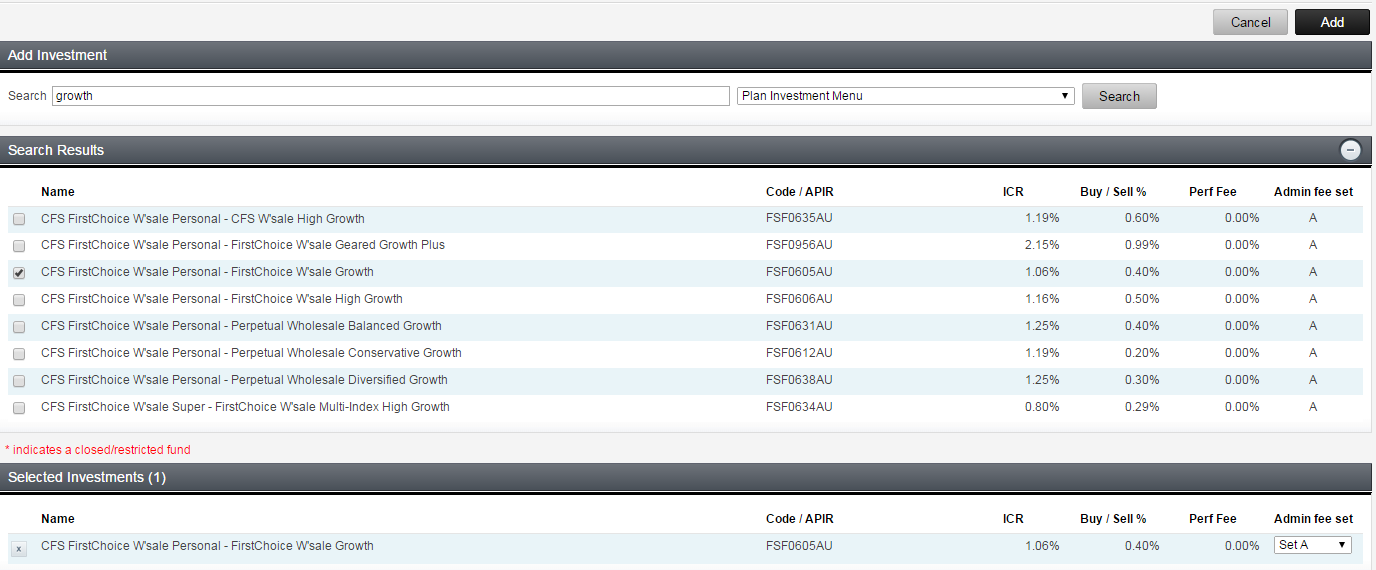The height and width of the screenshot is (570, 1376).
Task: Click Perpetual Wholesale Diversified Growth fund name
Action: tap(244, 380)
